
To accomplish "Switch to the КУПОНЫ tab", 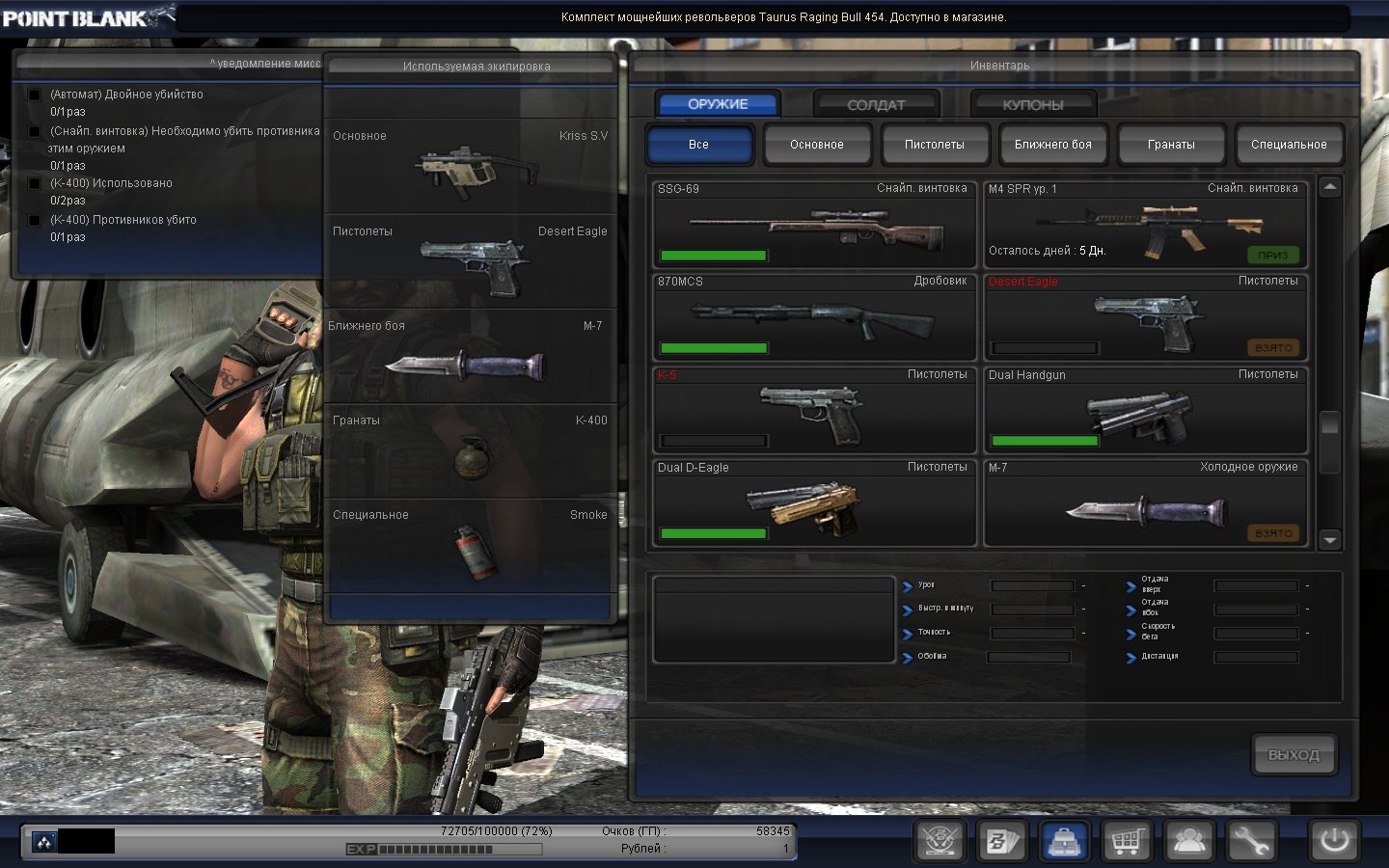I will tap(1033, 104).
